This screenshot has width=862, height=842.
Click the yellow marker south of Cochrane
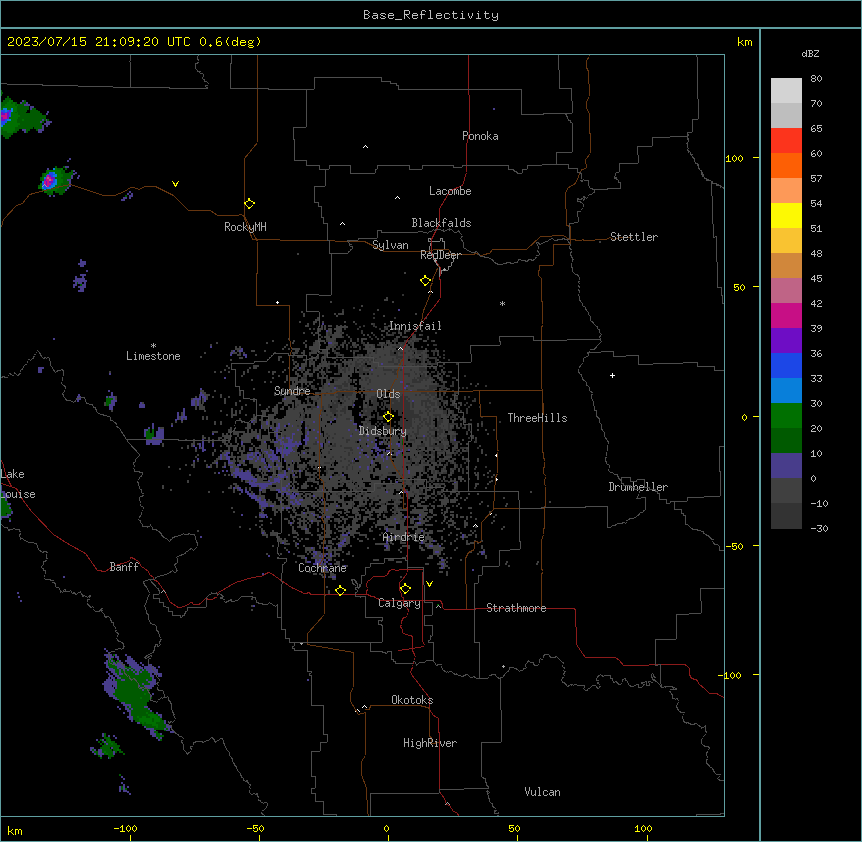click(x=340, y=590)
